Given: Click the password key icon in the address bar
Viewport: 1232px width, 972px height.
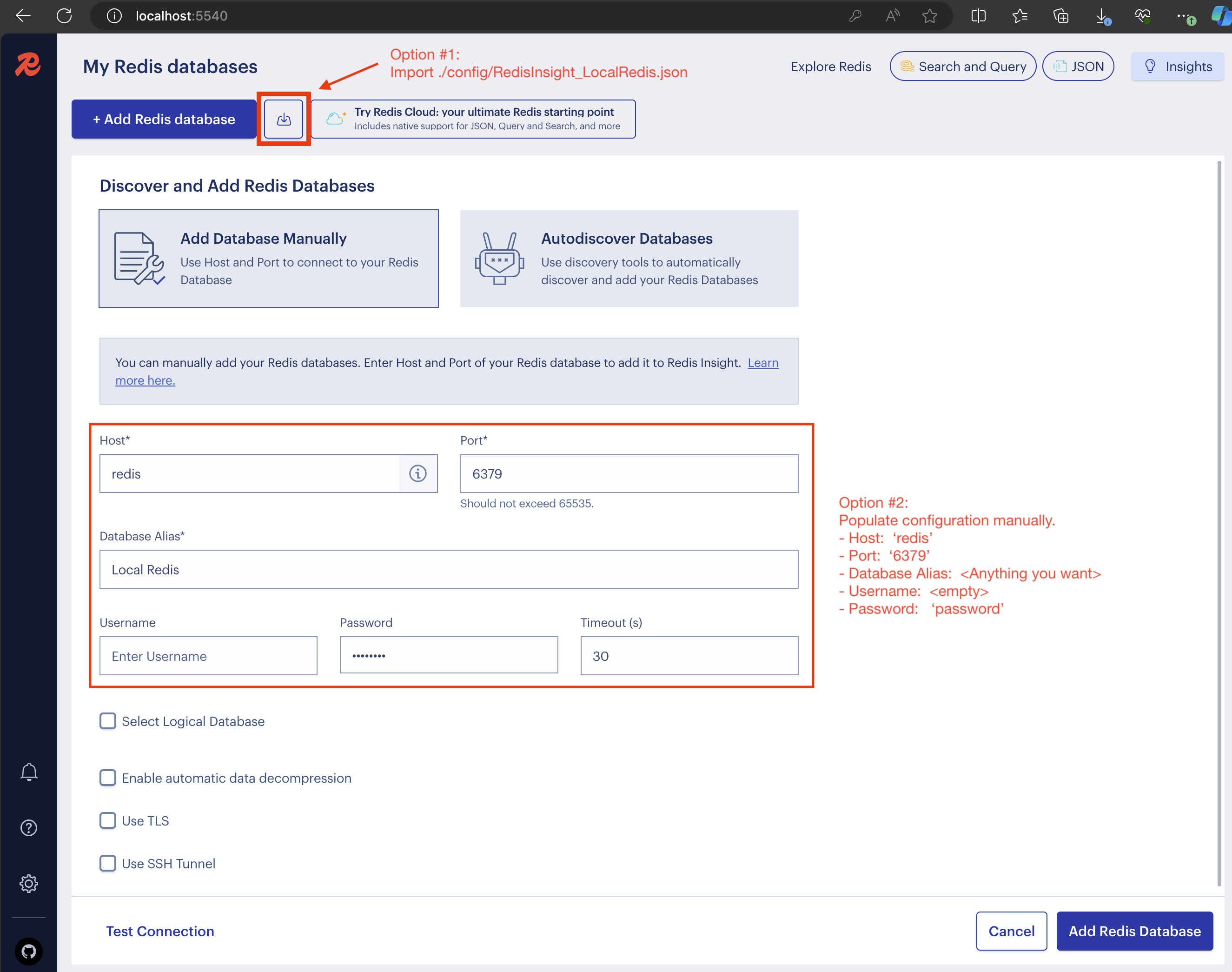Looking at the screenshot, I should pos(855,16).
